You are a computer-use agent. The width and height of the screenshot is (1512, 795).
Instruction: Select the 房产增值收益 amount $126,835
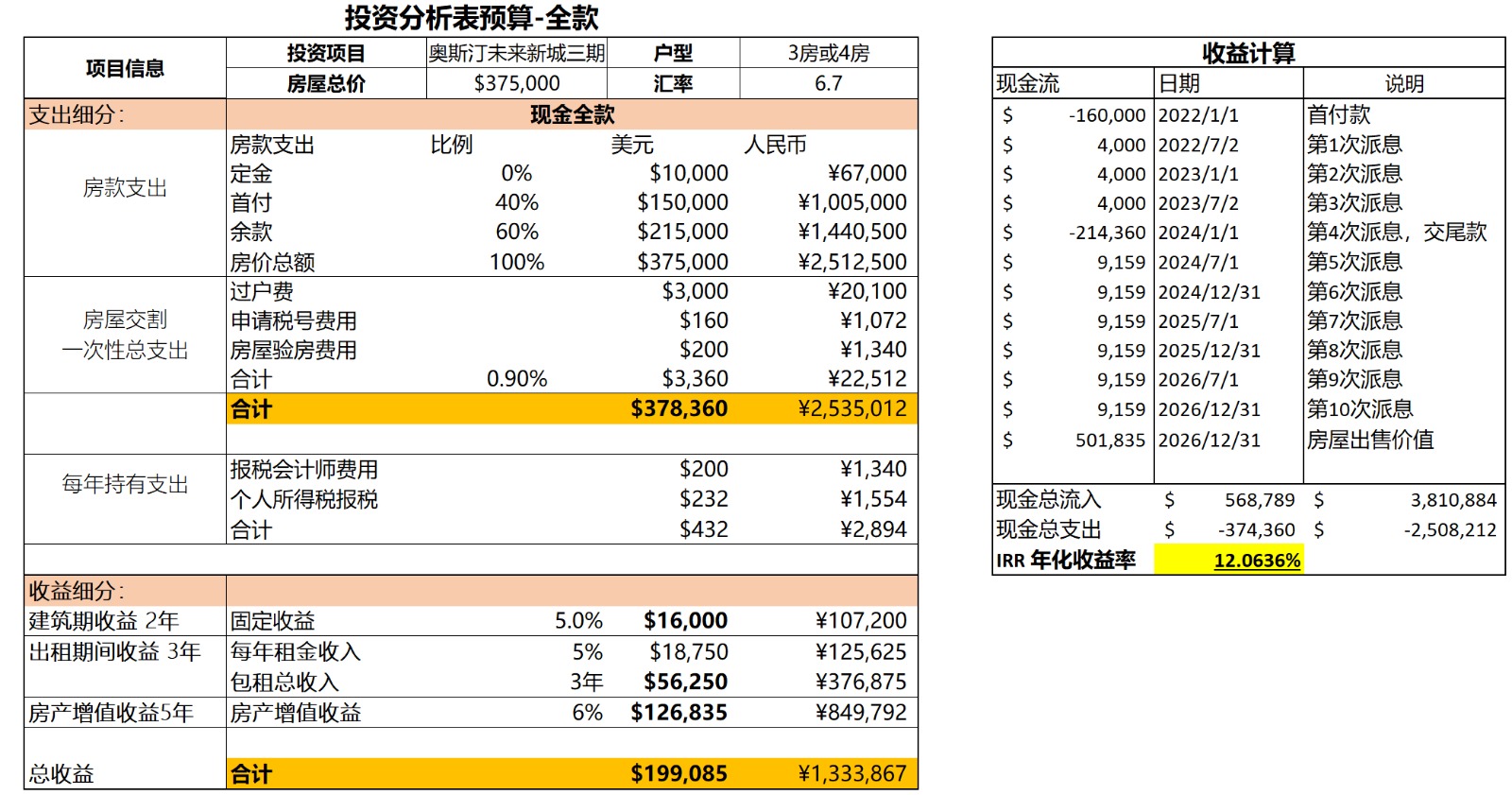679,713
